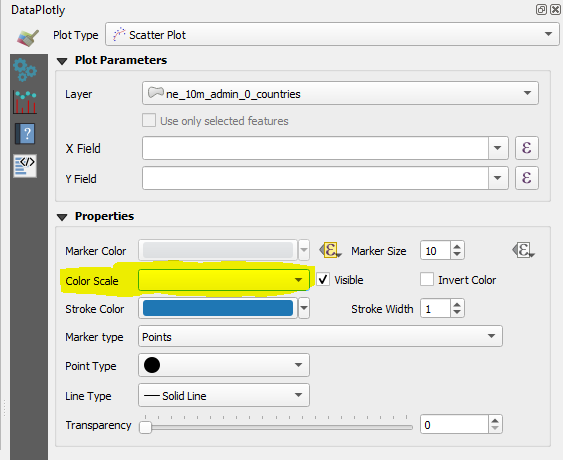The image size is (563, 460).
Task: Click the Transparency value field
Action: (455, 425)
